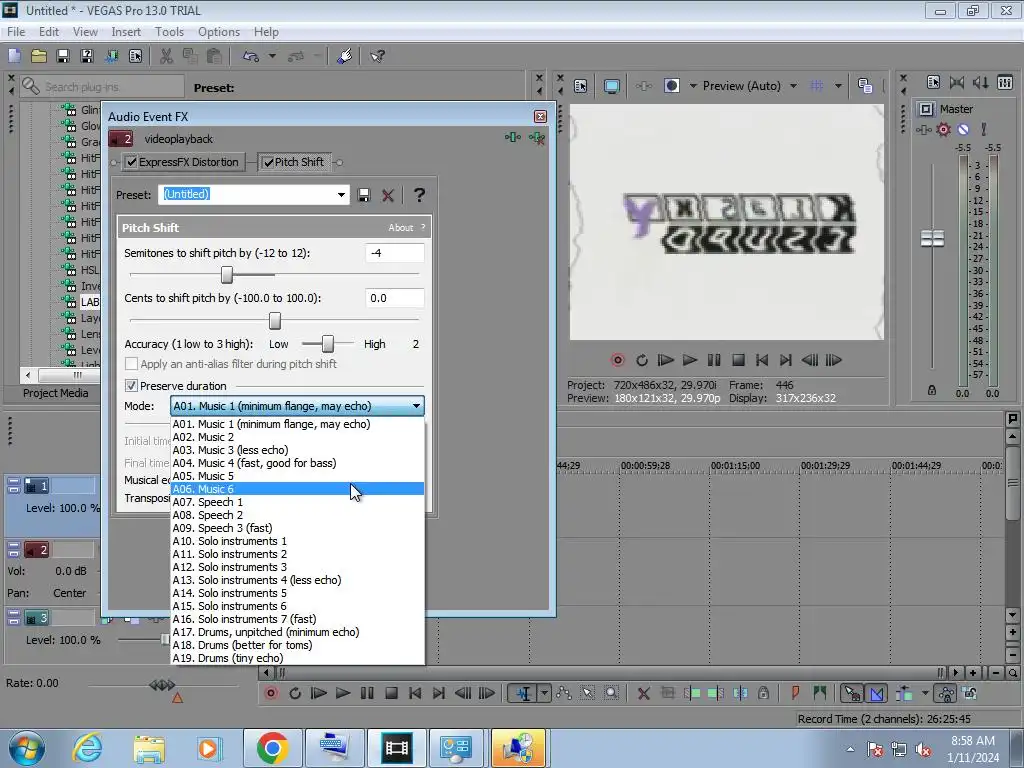Save the Pitch Shift preset
Viewport: 1024px width, 768px height.
click(x=364, y=195)
